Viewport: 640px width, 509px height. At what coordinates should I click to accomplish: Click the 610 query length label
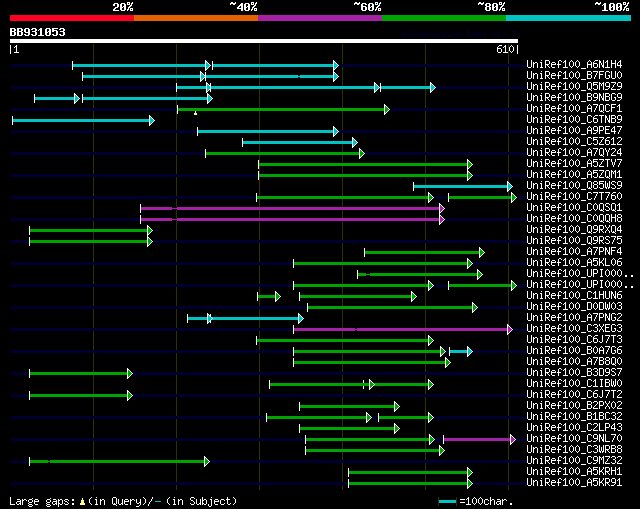505,49
